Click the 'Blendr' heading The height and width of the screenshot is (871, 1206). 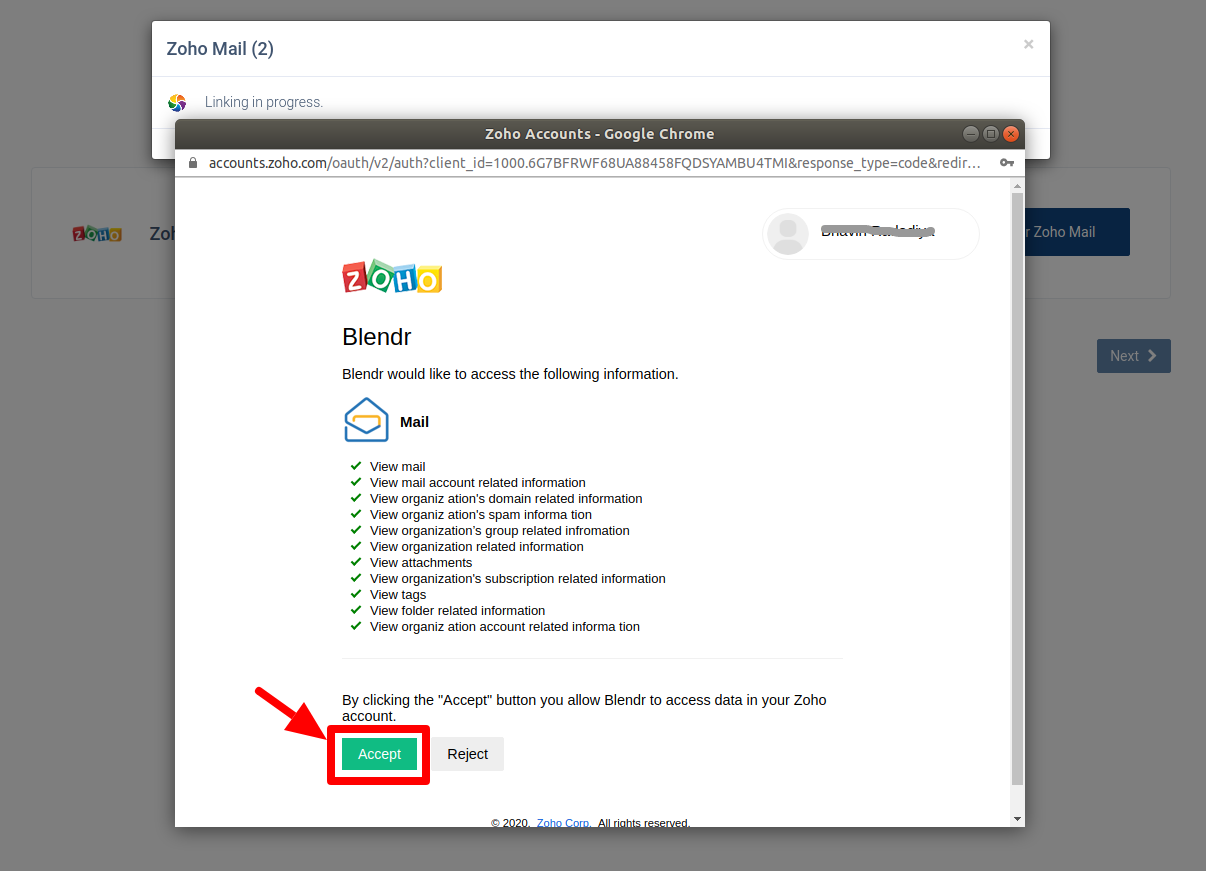(377, 337)
